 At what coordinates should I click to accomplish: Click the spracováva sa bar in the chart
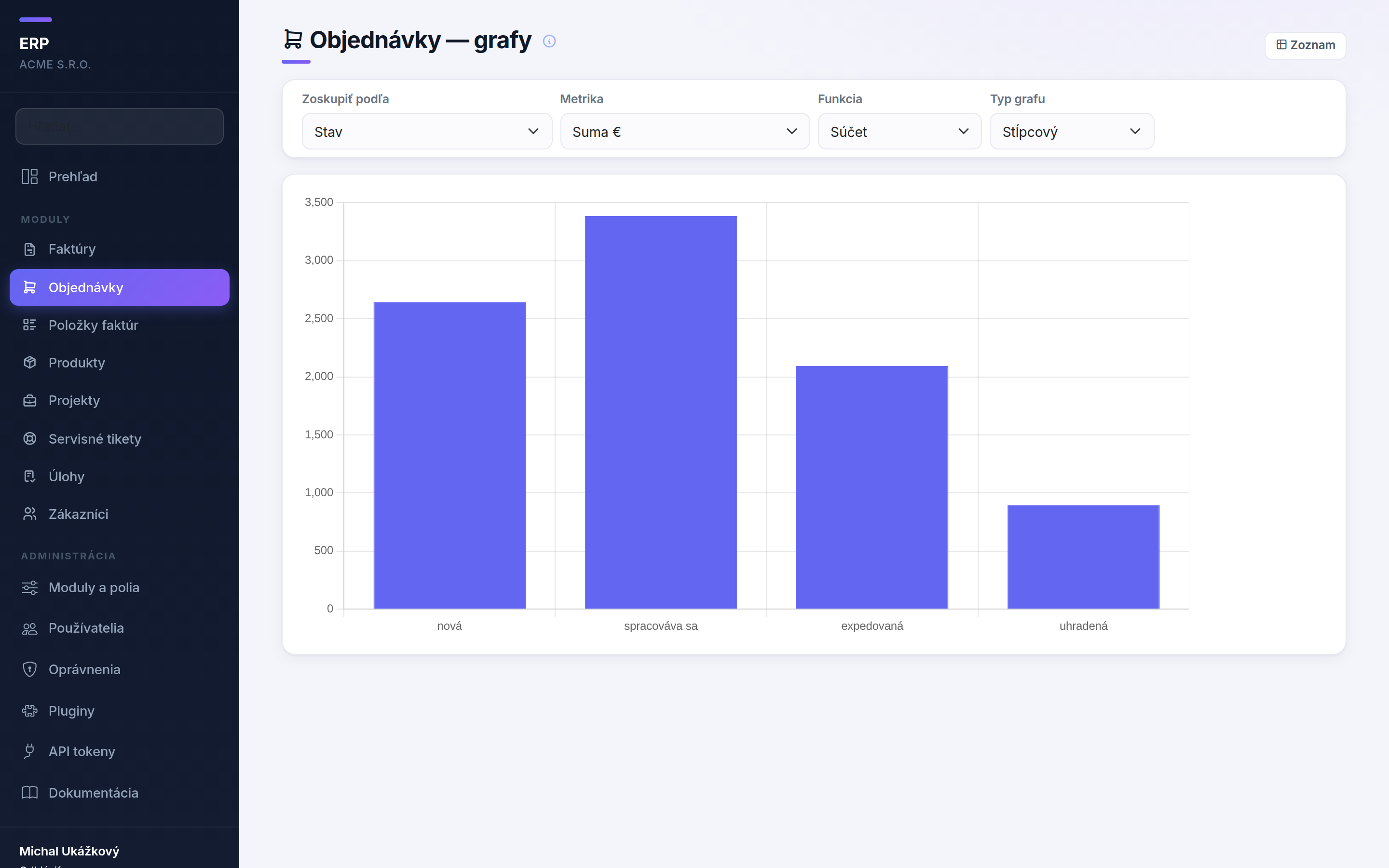[x=661, y=412]
